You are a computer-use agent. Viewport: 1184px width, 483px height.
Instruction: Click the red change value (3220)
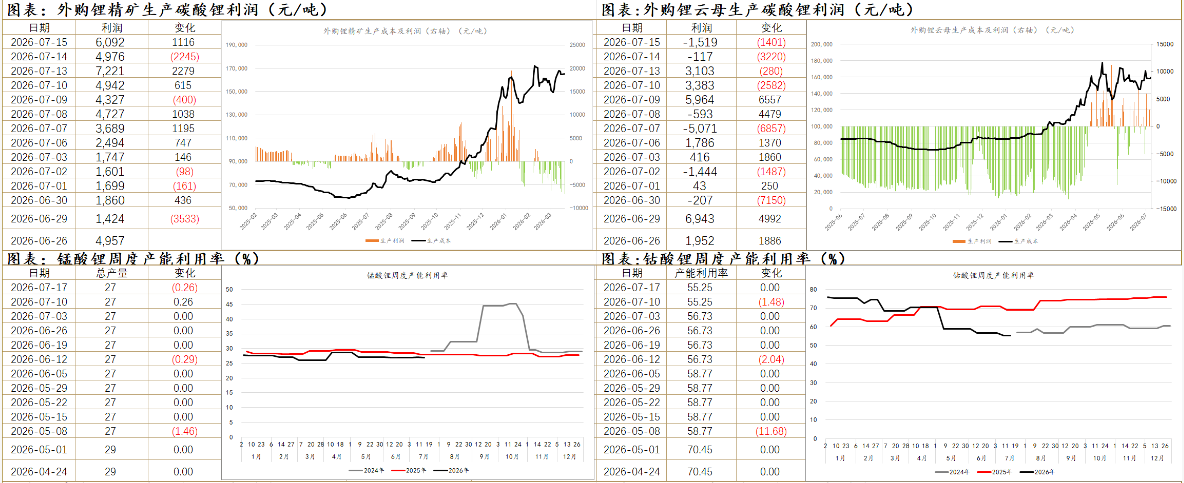(x=771, y=57)
